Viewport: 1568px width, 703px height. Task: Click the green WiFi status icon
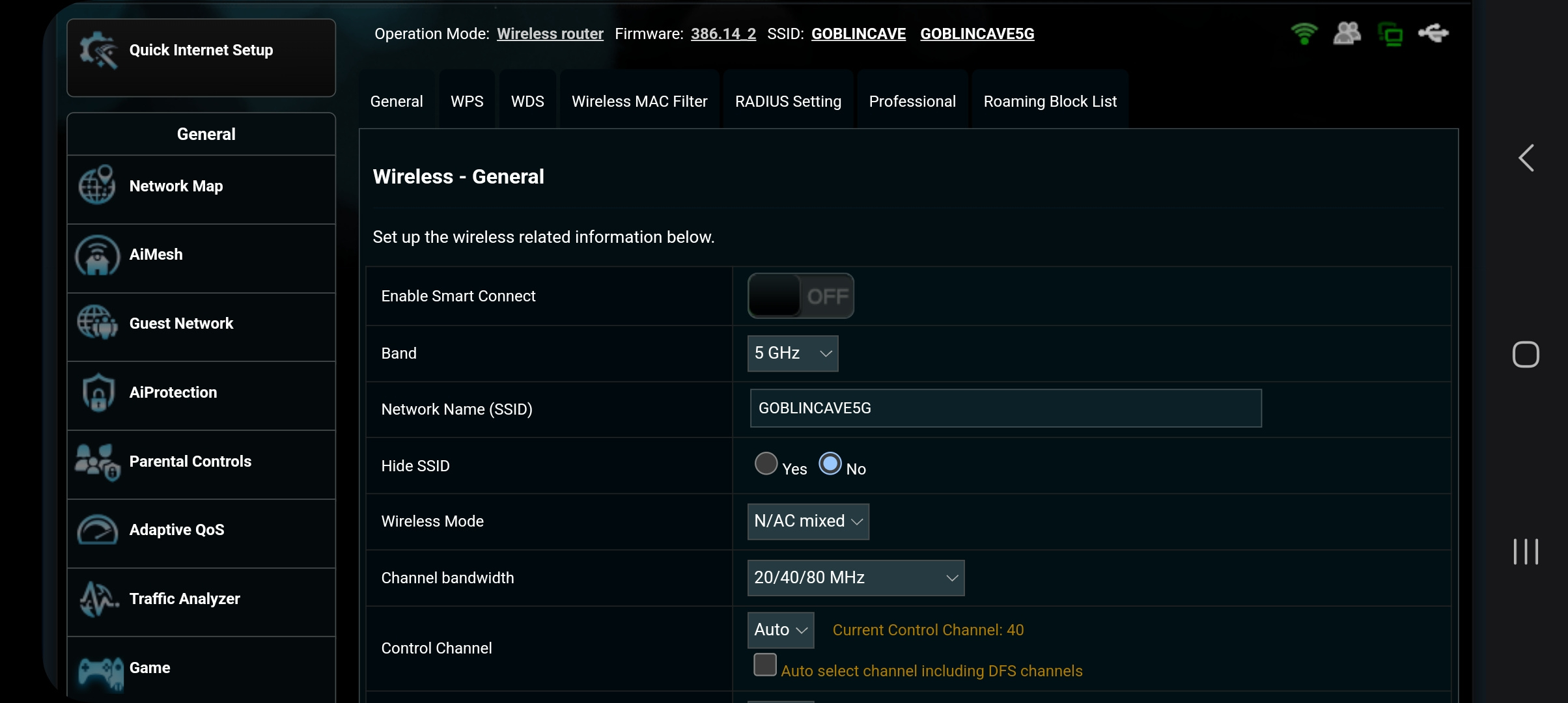(1304, 33)
